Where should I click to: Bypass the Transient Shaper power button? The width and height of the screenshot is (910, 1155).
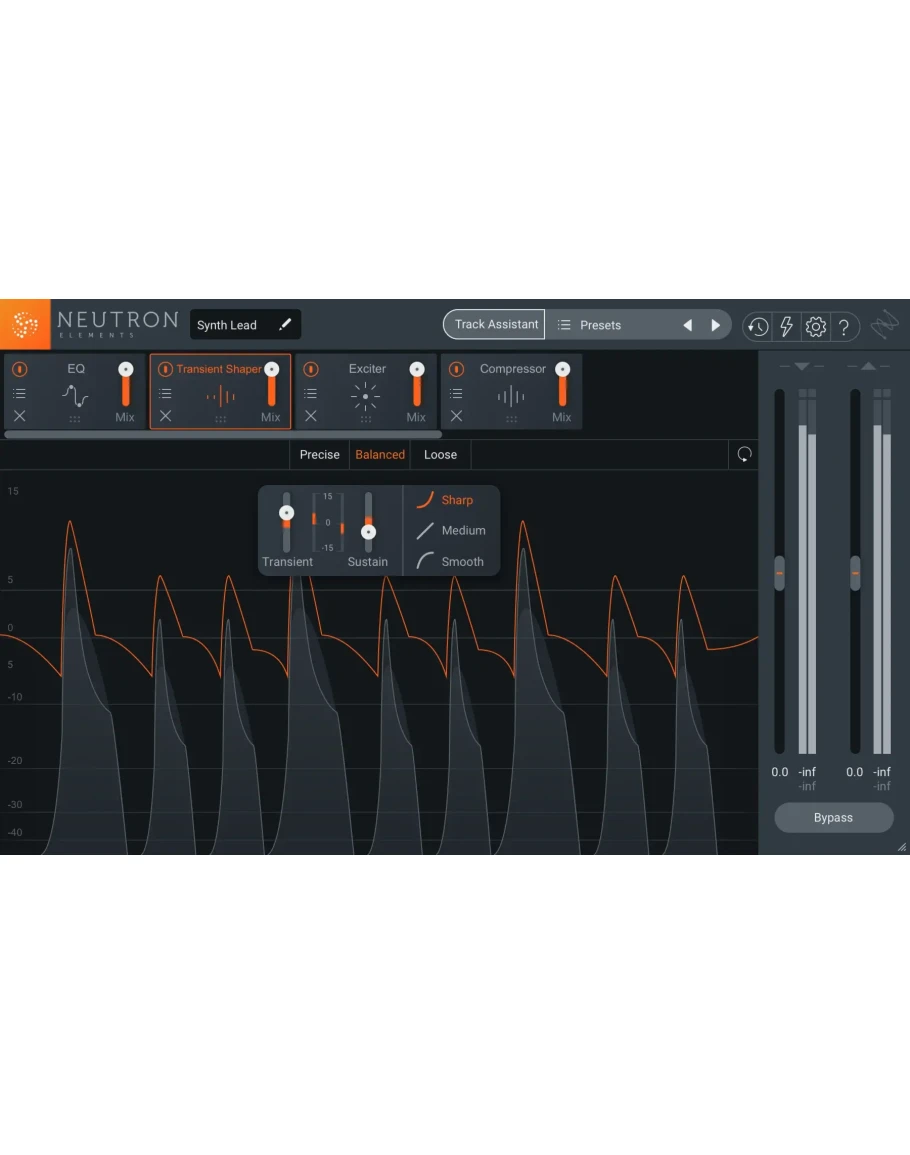(165, 369)
